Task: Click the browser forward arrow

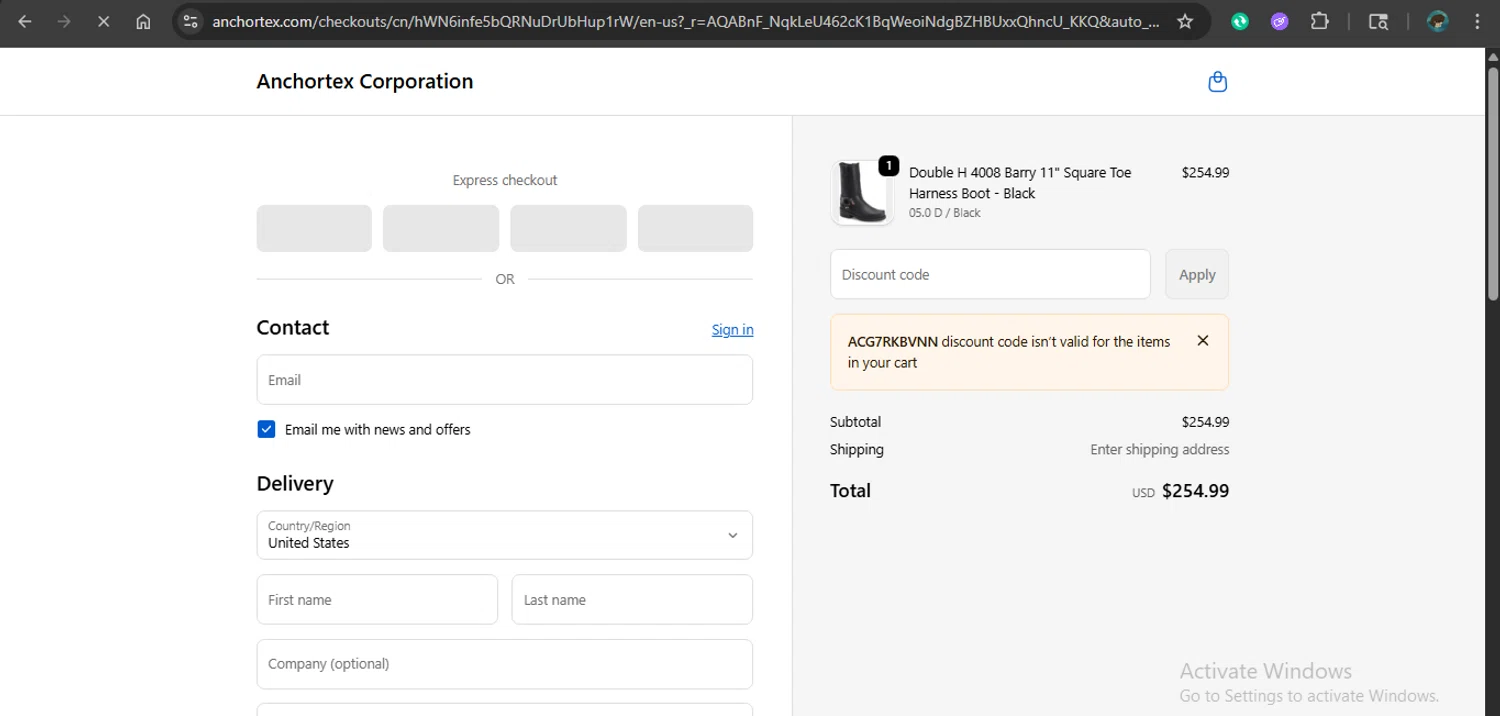Action: click(64, 21)
